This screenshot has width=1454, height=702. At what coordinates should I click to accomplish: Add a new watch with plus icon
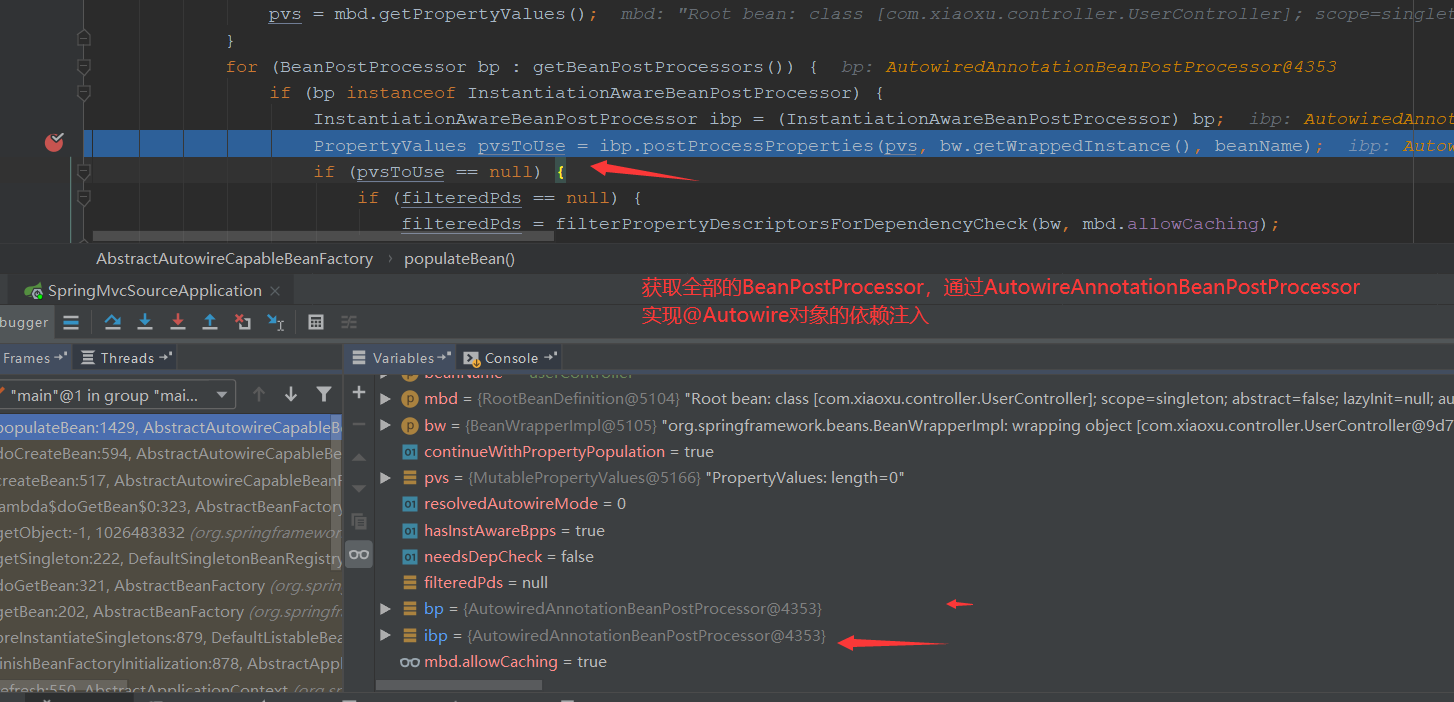359,393
